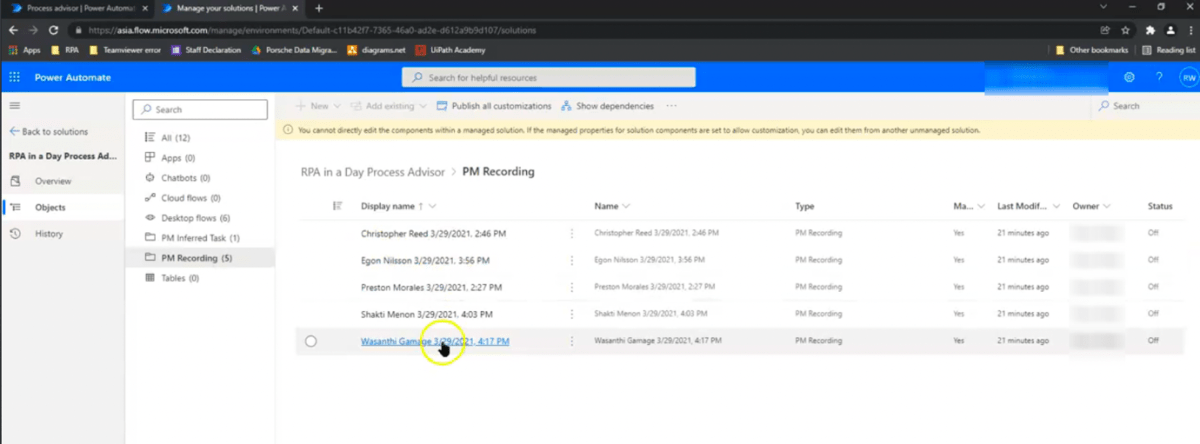
Task: Open the app launcher waffle icon
Action: (x=14, y=77)
